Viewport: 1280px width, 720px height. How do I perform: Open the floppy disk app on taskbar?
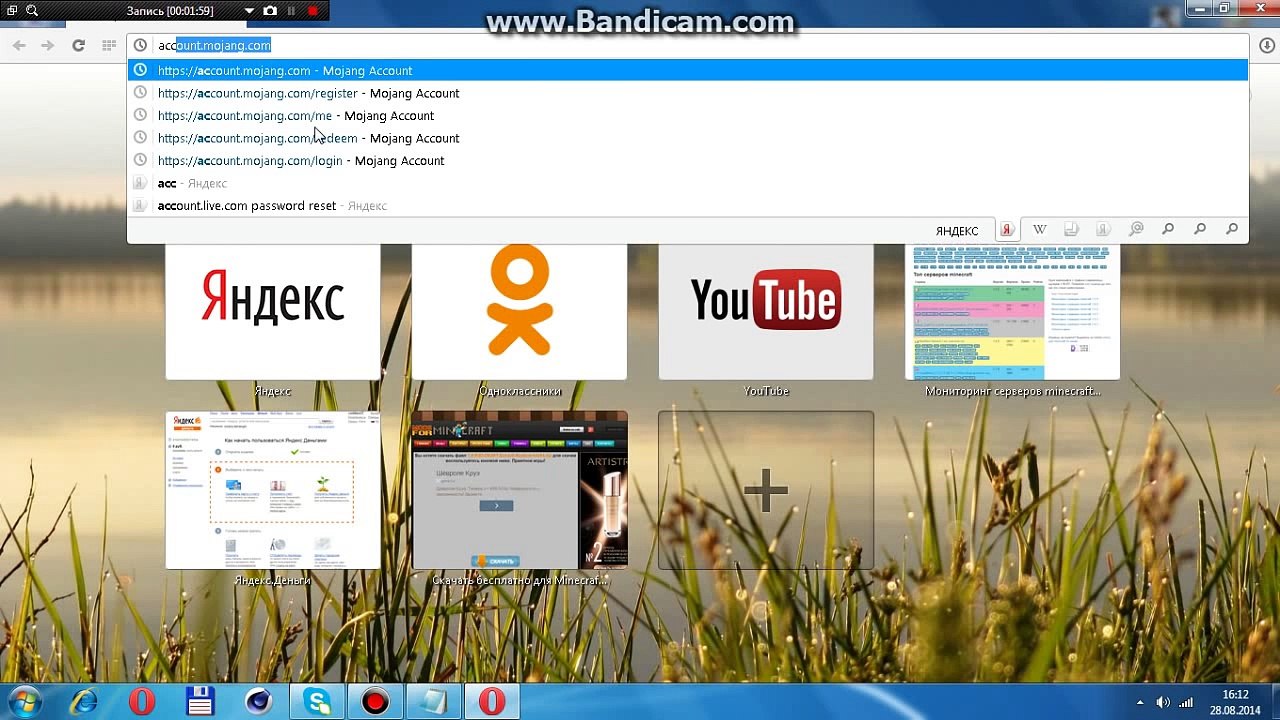point(200,702)
